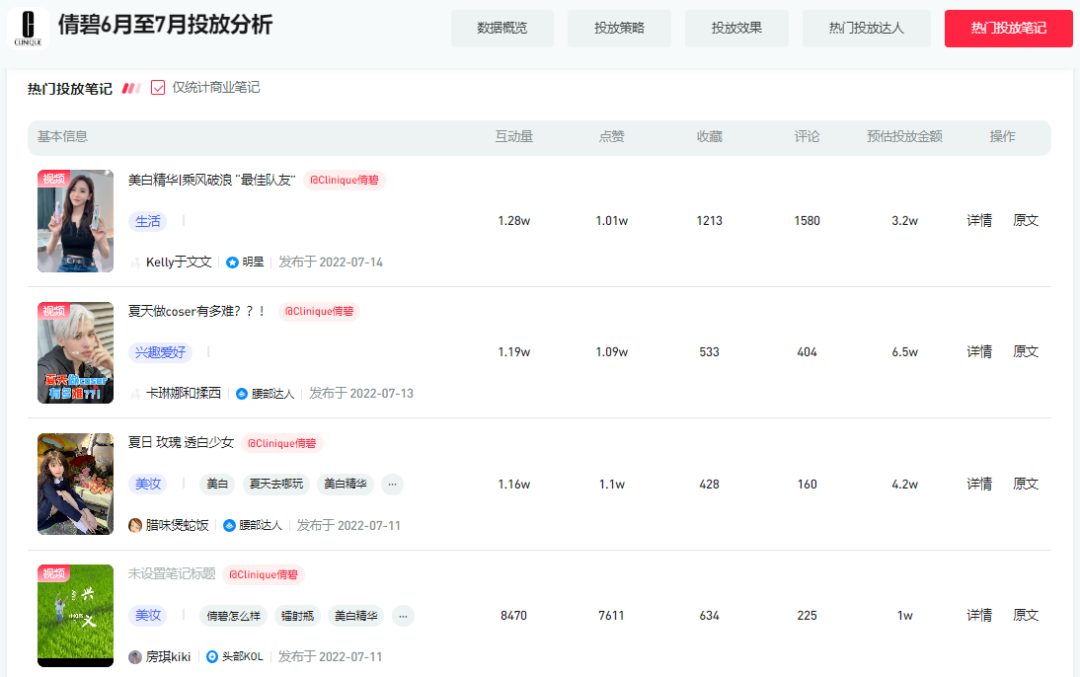Open the 热门投放达人 tab
The height and width of the screenshot is (677, 1080).
pyautogui.click(x=866, y=28)
